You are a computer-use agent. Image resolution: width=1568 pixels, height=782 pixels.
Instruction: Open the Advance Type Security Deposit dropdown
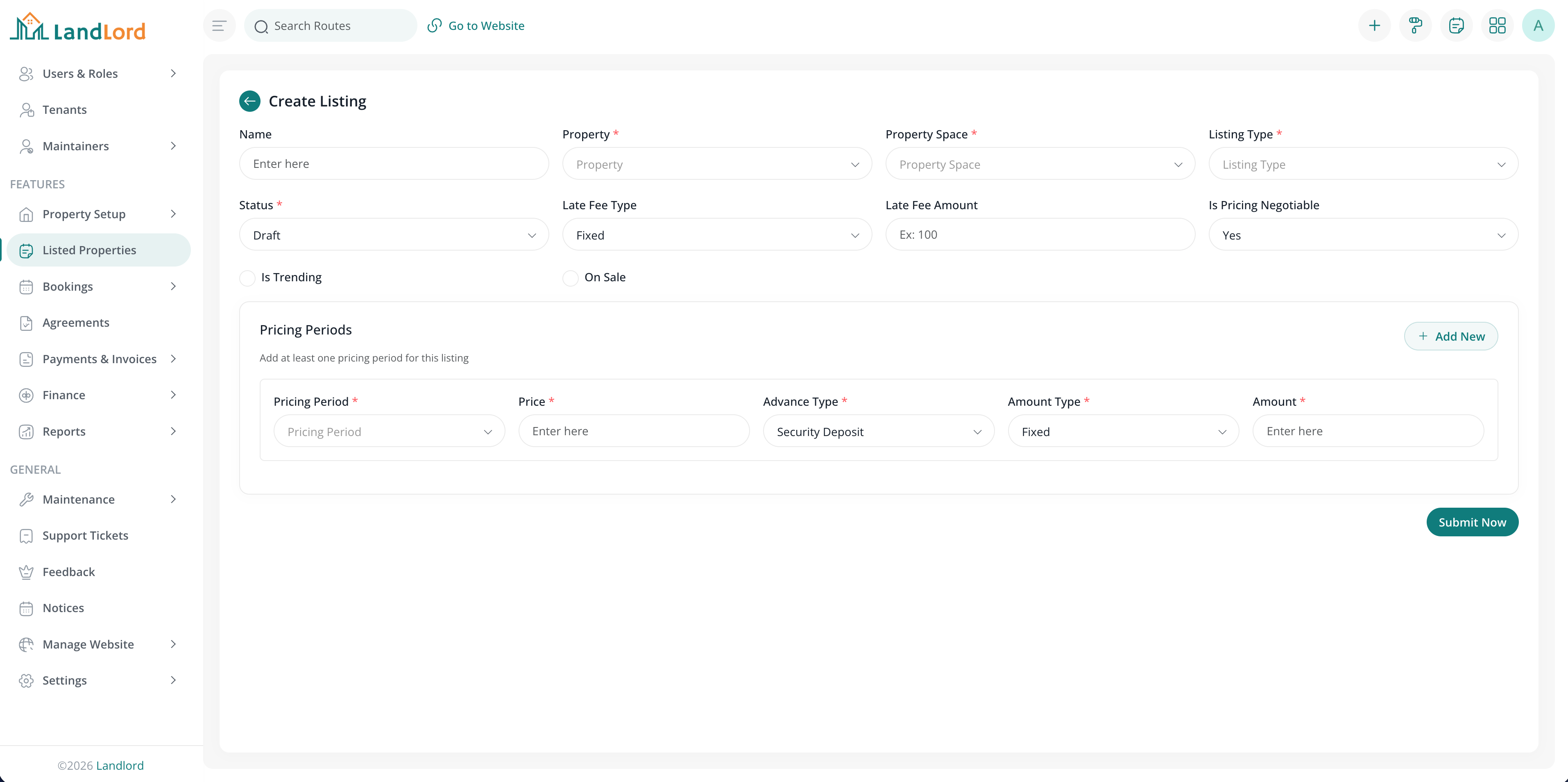click(878, 431)
